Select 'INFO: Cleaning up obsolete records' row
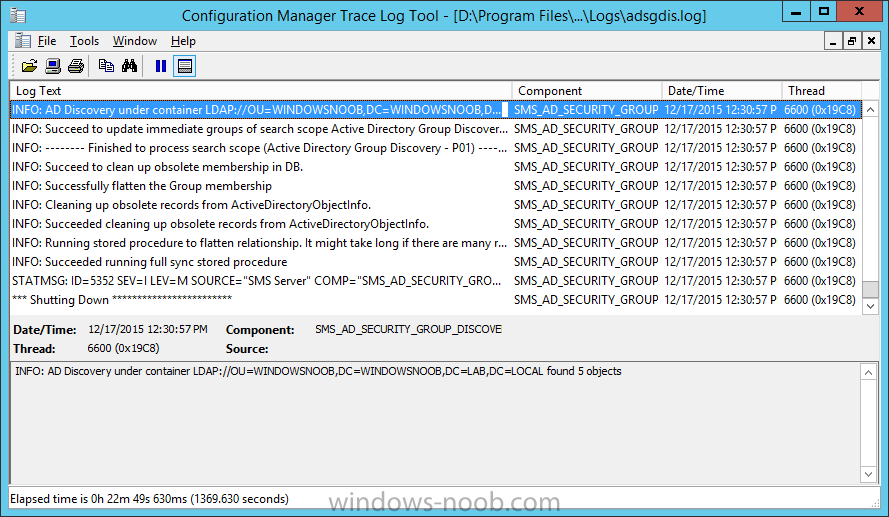The width and height of the screenshot is (889, 517). tap(435, 205)
